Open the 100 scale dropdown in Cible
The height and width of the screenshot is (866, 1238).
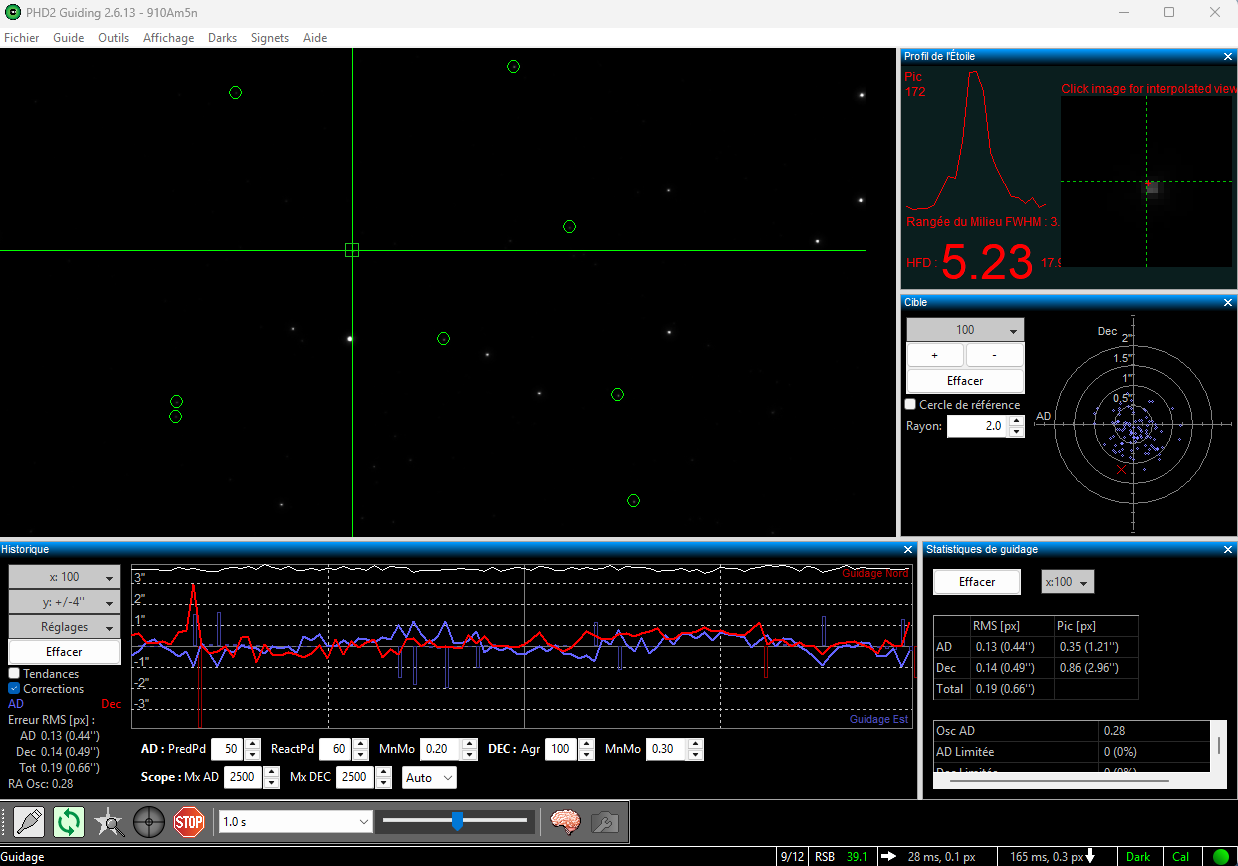(x=965, y=330)
